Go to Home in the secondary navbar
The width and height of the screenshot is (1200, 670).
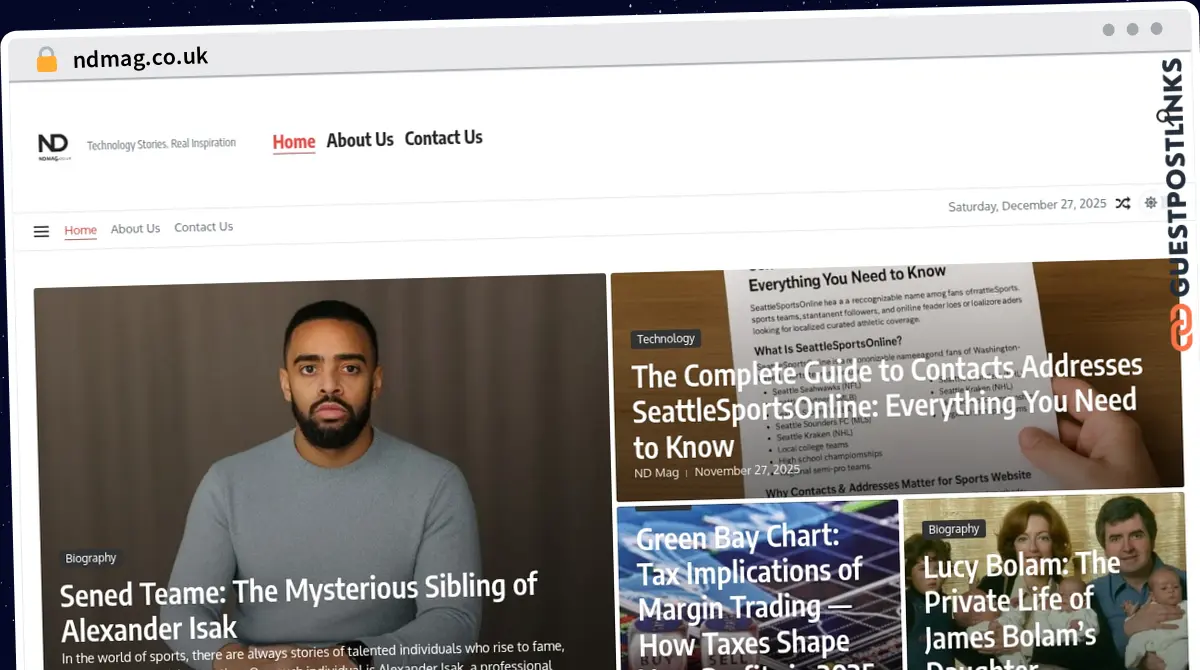click(x=80, y=230)
